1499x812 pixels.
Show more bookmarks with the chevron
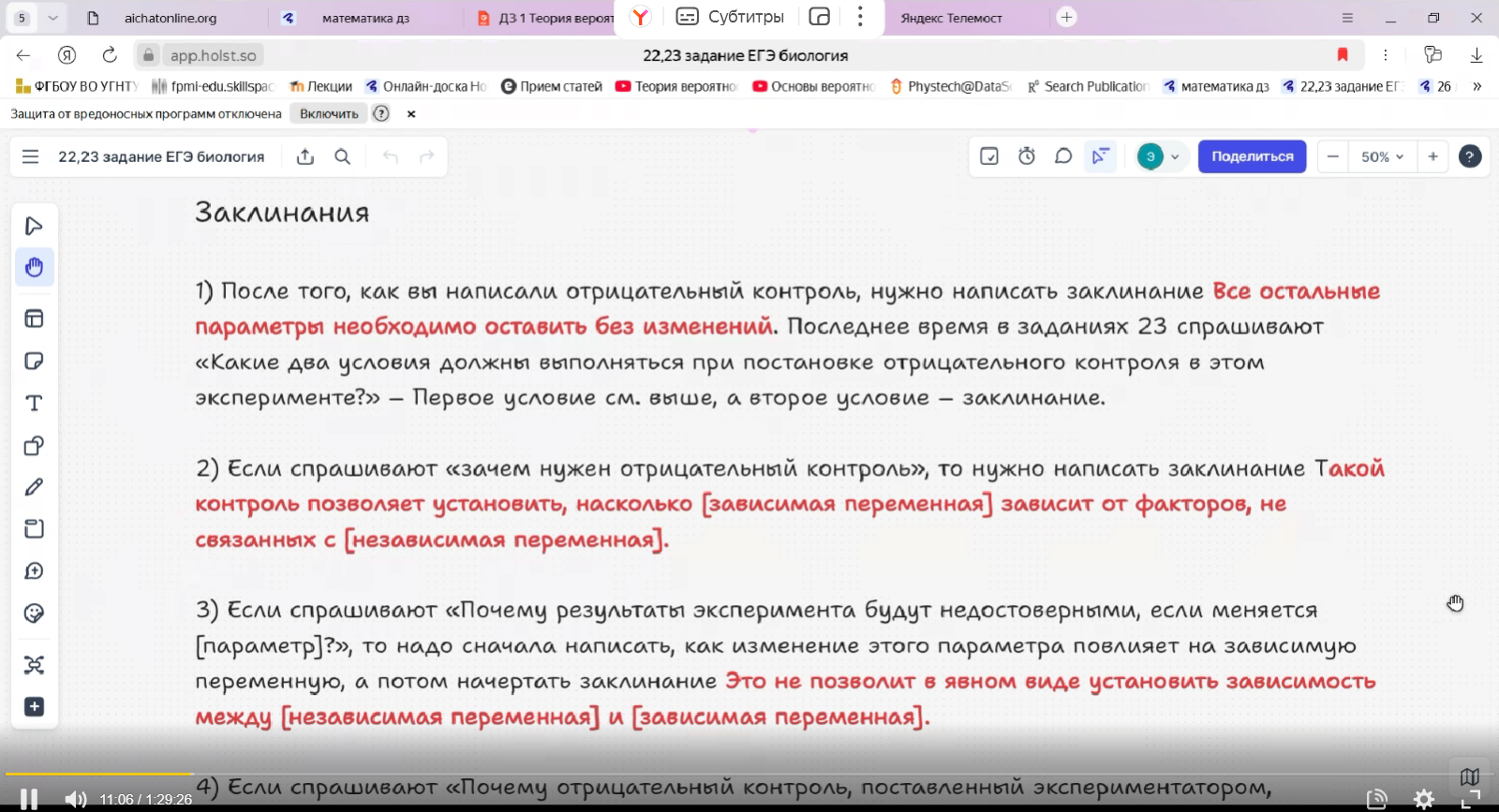pyautogui.click(x=1477, y=86)
